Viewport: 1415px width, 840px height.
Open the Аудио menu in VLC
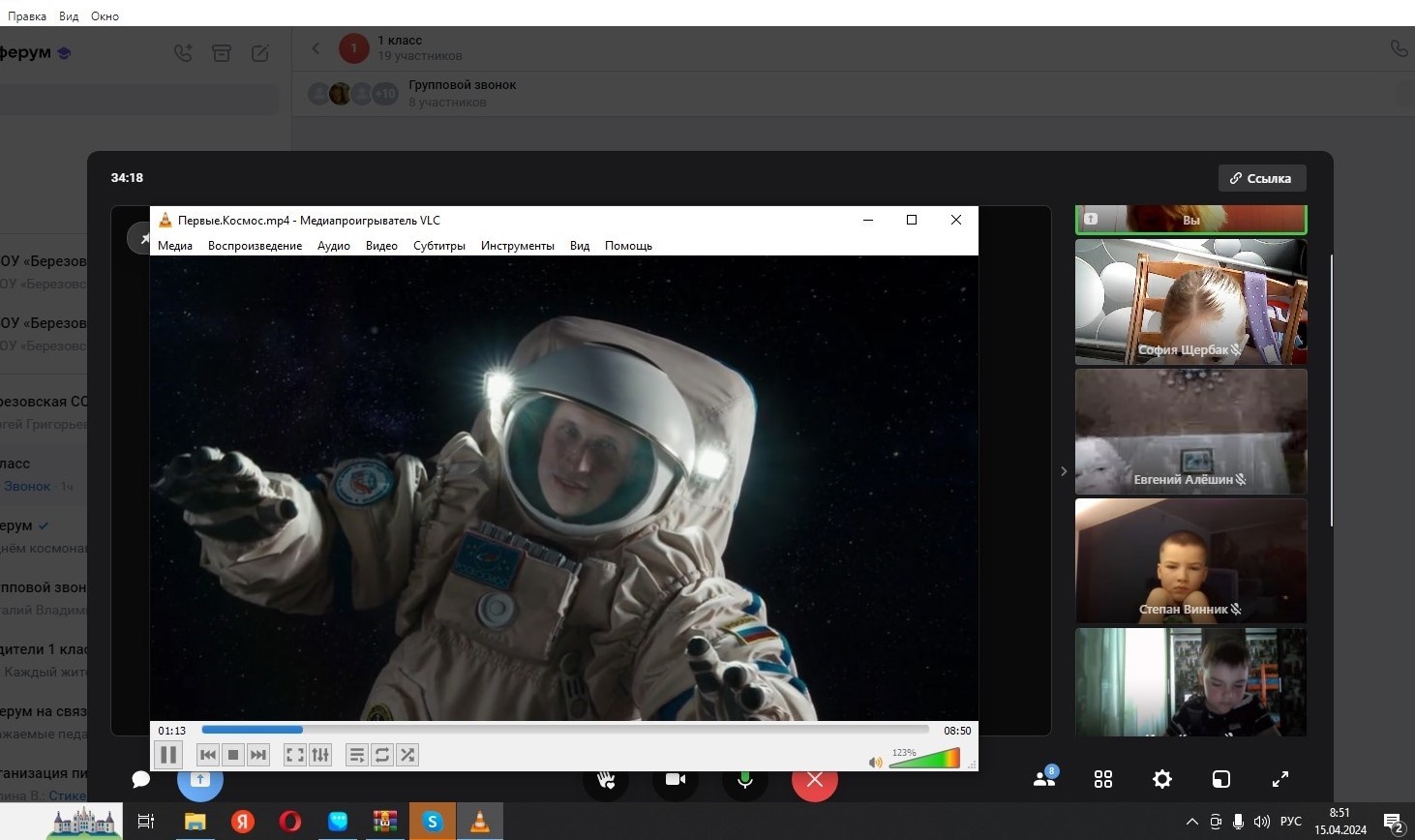coord(334,246)
